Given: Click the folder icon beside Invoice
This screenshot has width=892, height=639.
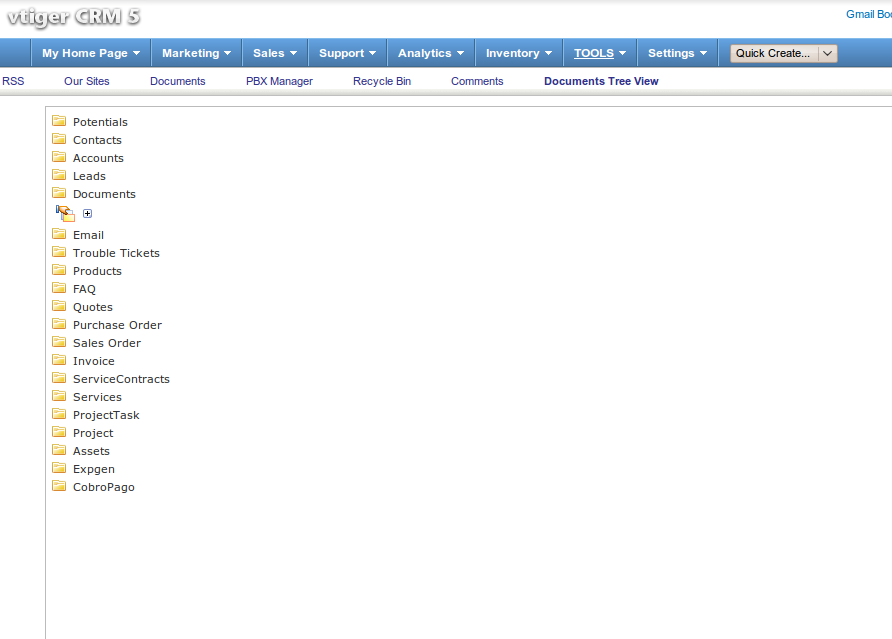Looking at the screenshot, I should [59, 360].
